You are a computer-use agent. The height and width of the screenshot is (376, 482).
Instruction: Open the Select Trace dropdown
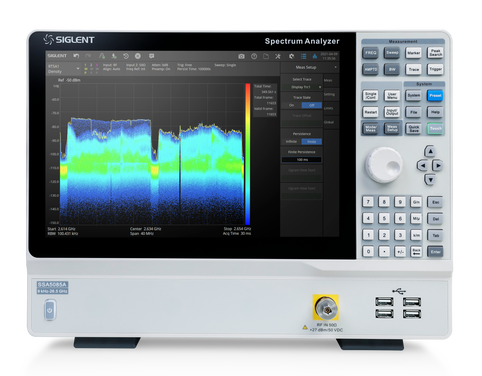[302, 87]
